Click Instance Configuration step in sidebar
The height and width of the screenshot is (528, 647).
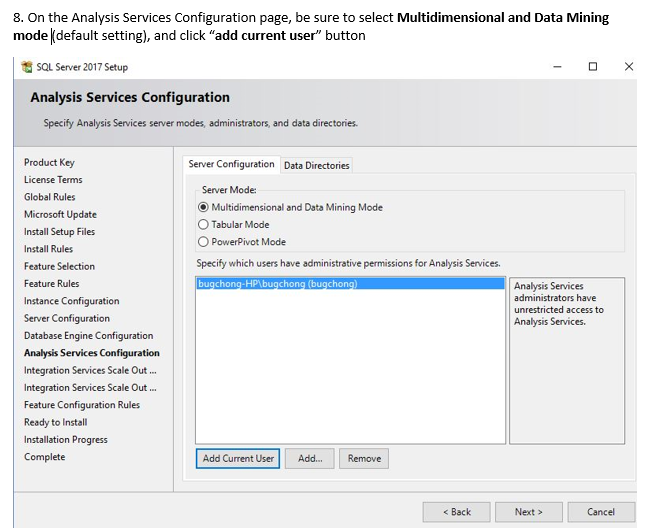point(71,301)
